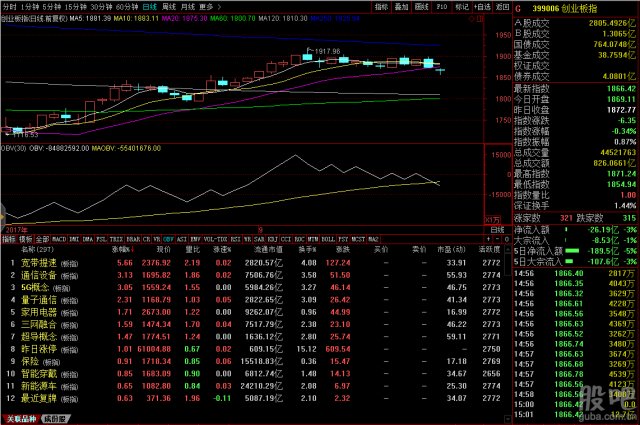Open 宽带提速 sector row
Screen dimensions: 640x425
pyautogui.click(x=34, y=262)
